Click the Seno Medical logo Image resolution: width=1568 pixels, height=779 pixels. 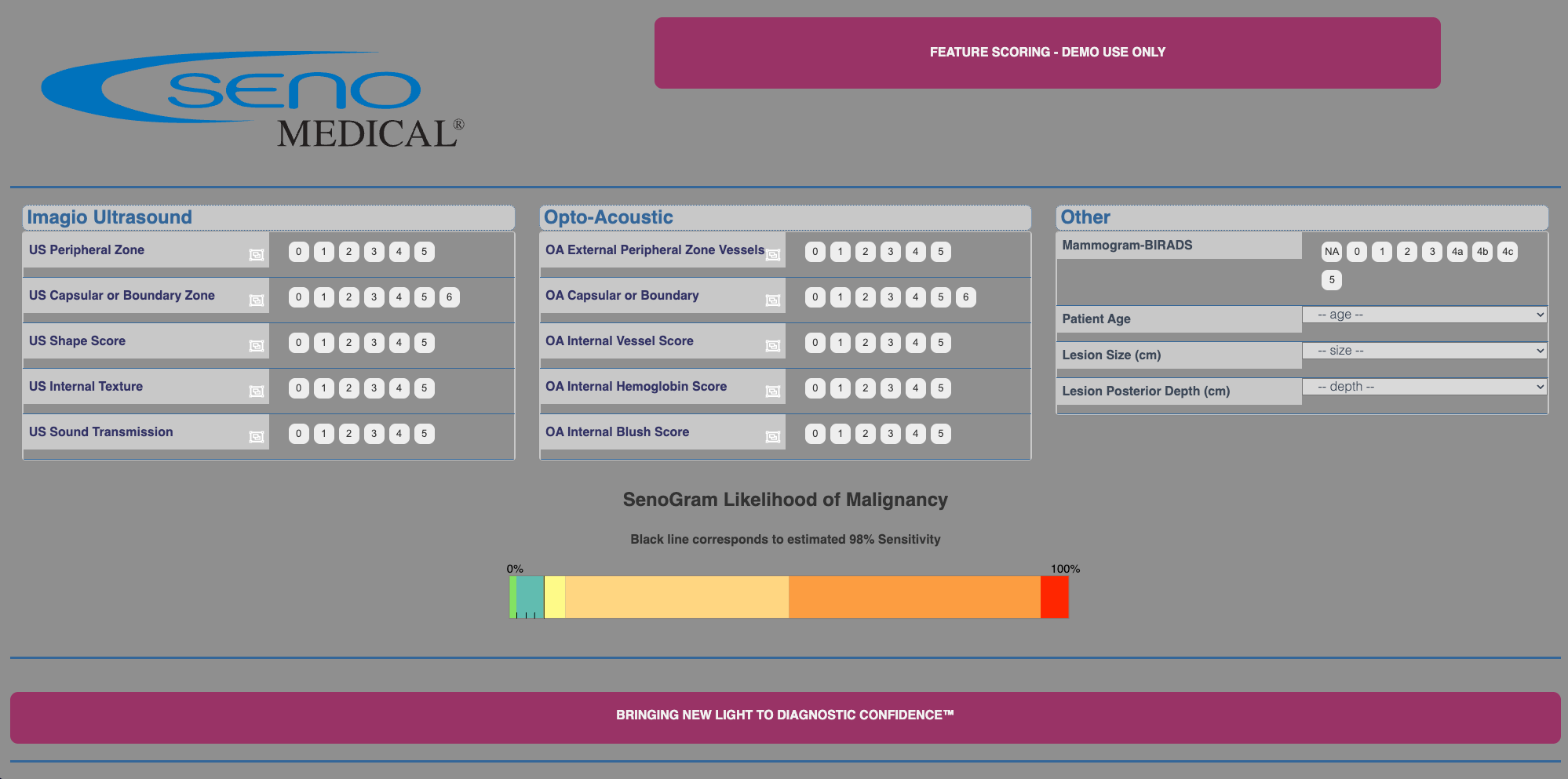point(253,100)
